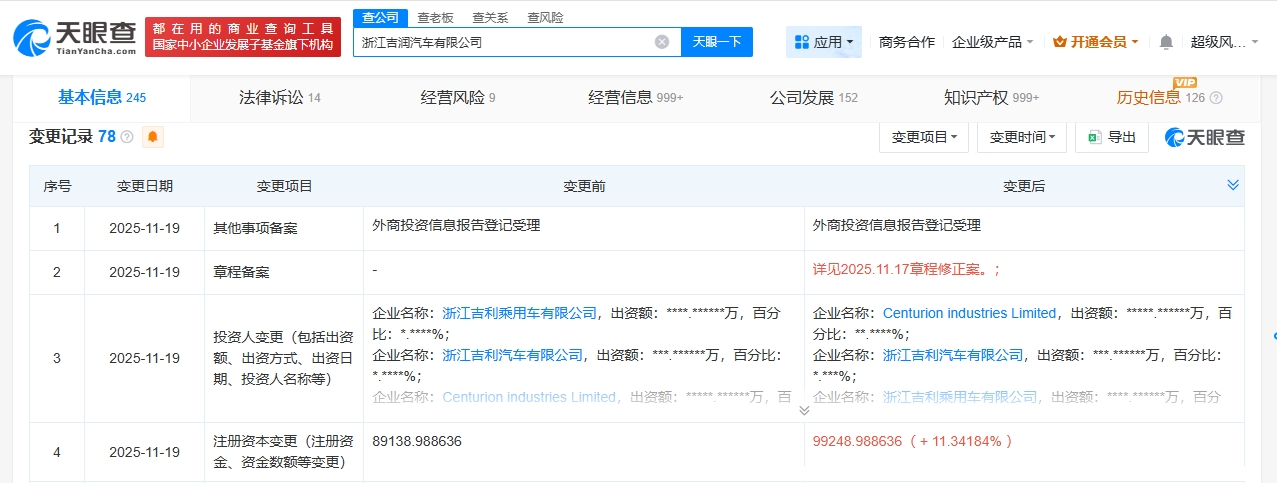Clear the search box with the X icon
The height and width of the screenshot is (483, 1277).
click(662, 42)
